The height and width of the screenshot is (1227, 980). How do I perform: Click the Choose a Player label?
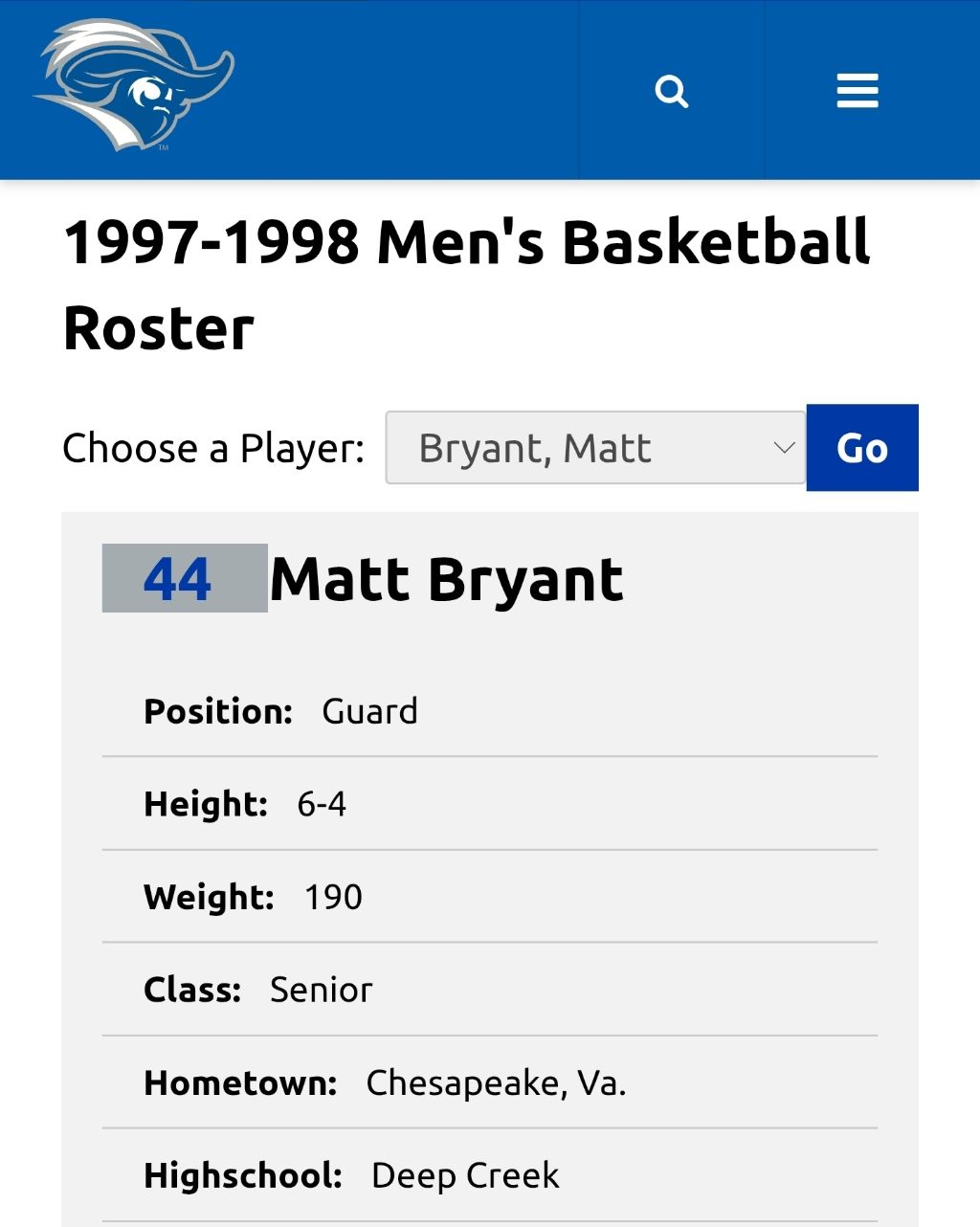213,448
